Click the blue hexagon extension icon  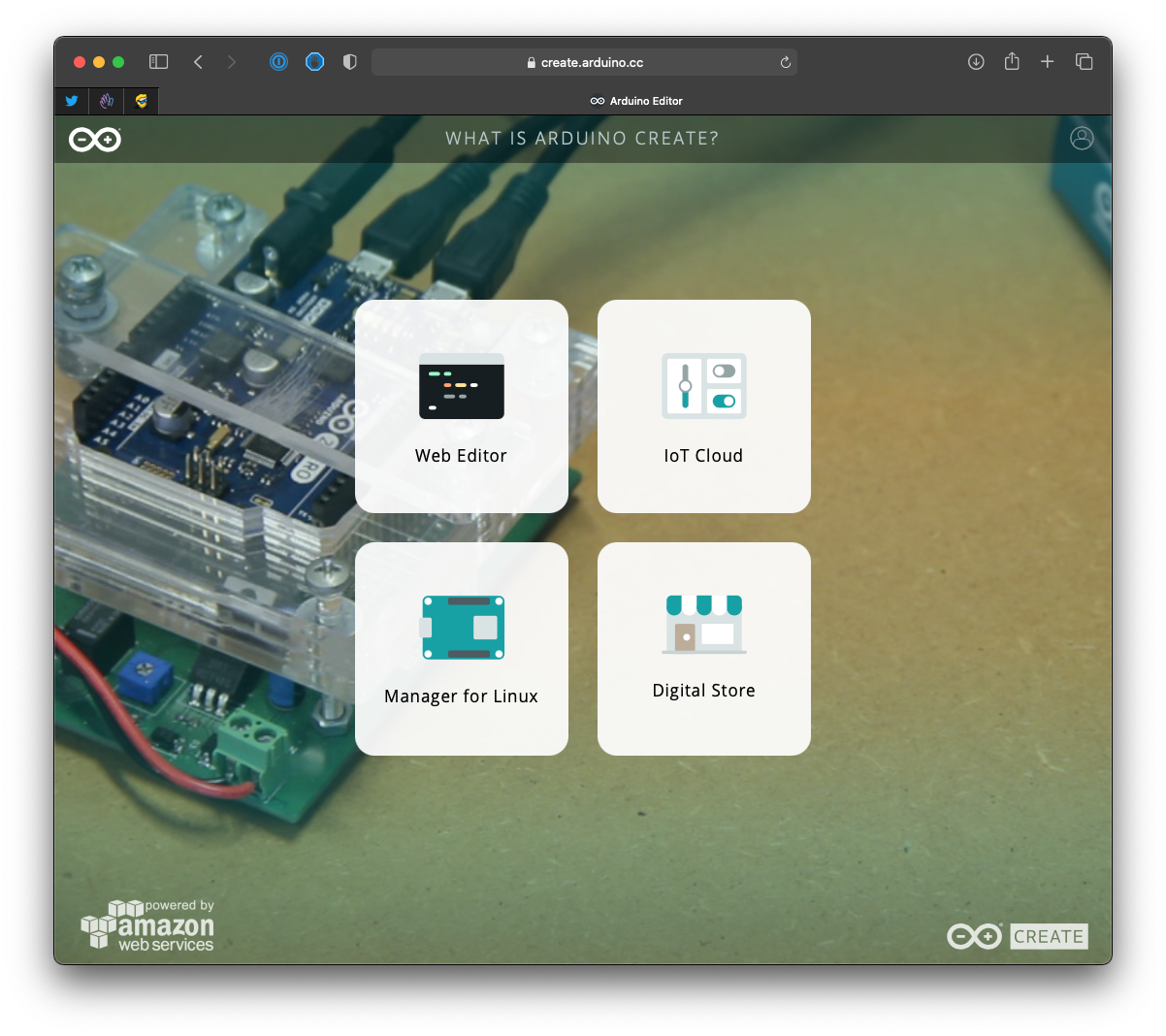click(314, 62)
